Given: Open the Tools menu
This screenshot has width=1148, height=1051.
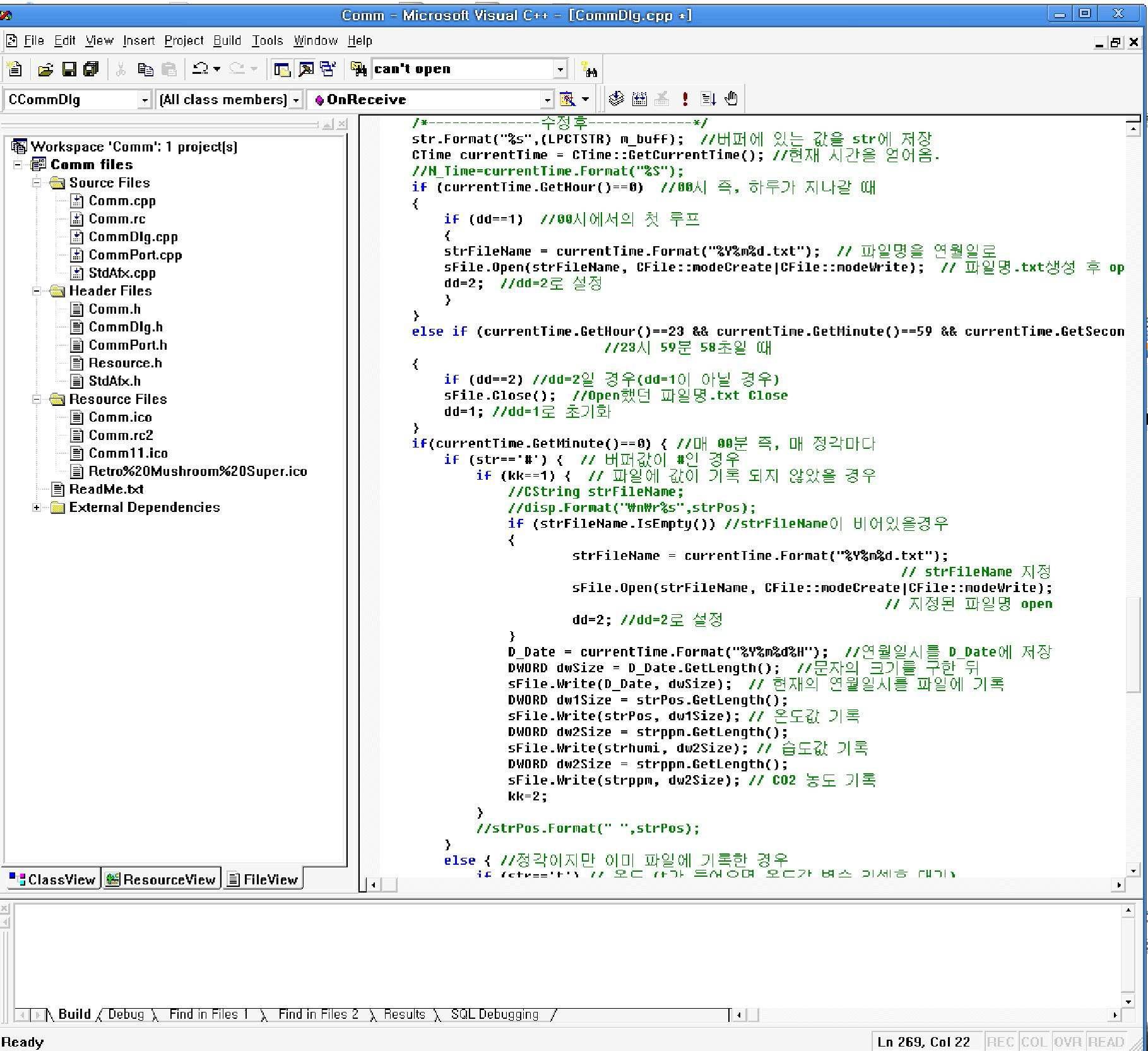Looking at the screenshot, I should (x=268, y=41).
